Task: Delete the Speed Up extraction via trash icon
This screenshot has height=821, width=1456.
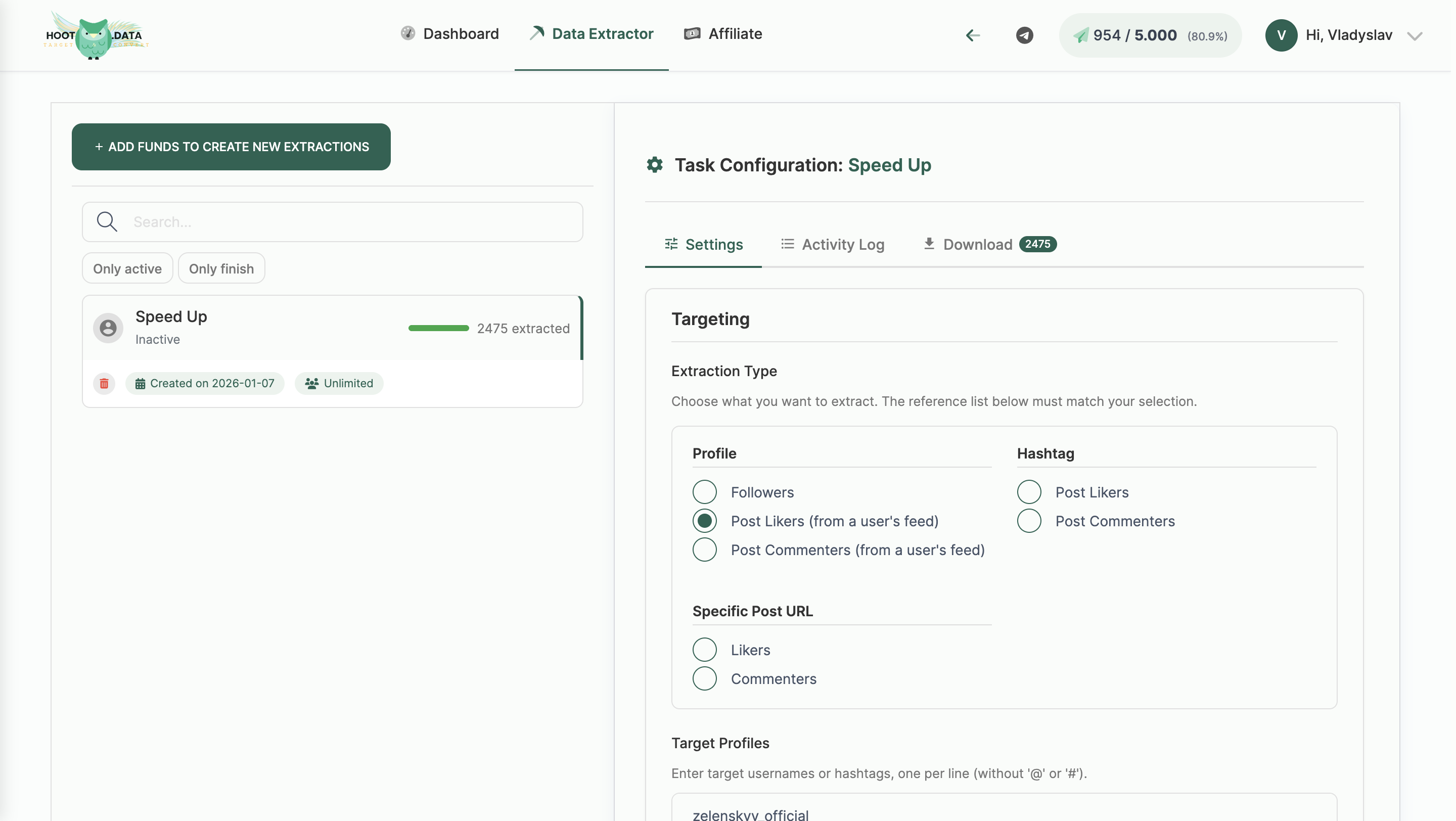Action: [x=104, y=384]
